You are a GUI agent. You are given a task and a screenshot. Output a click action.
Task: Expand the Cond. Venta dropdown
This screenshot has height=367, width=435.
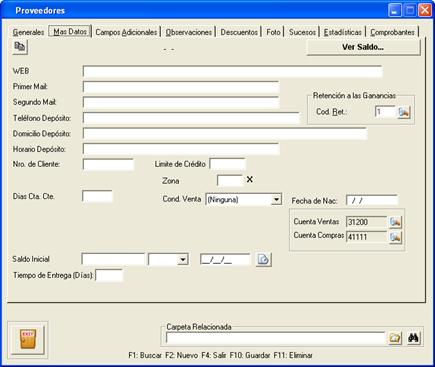[x=276, y=199]
